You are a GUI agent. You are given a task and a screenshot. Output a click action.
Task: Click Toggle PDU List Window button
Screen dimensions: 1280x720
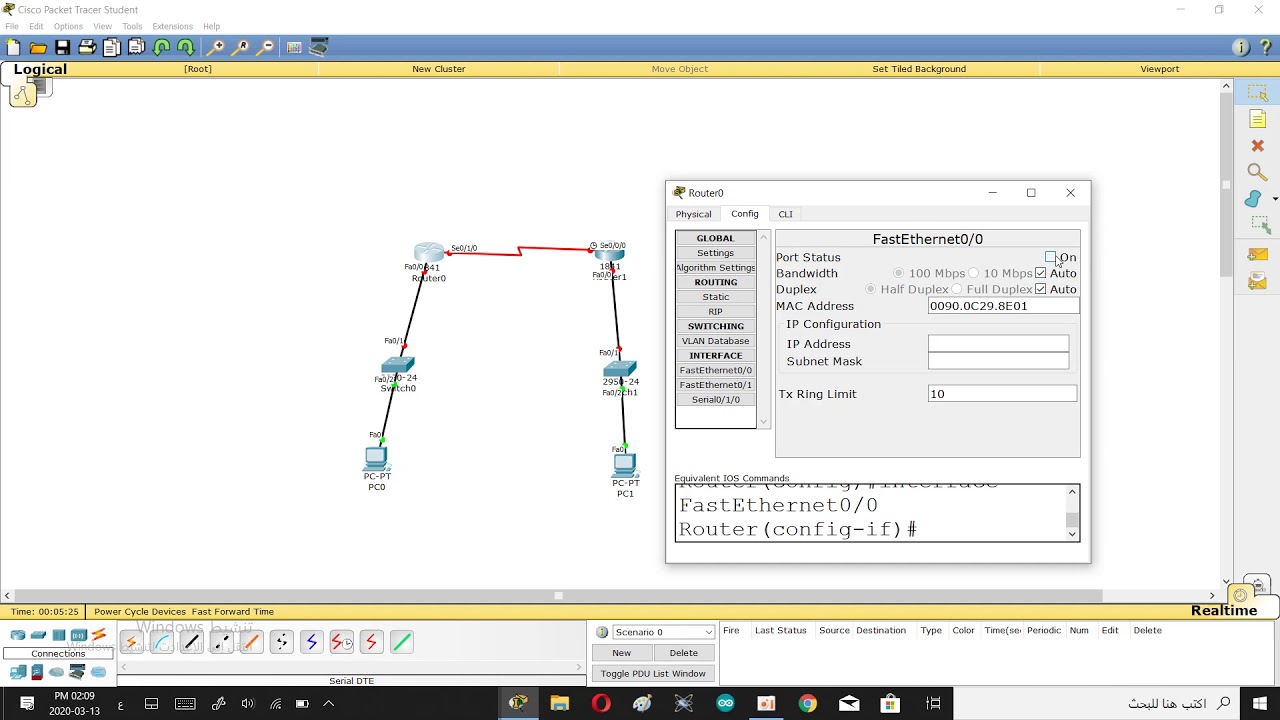point(653,674)
